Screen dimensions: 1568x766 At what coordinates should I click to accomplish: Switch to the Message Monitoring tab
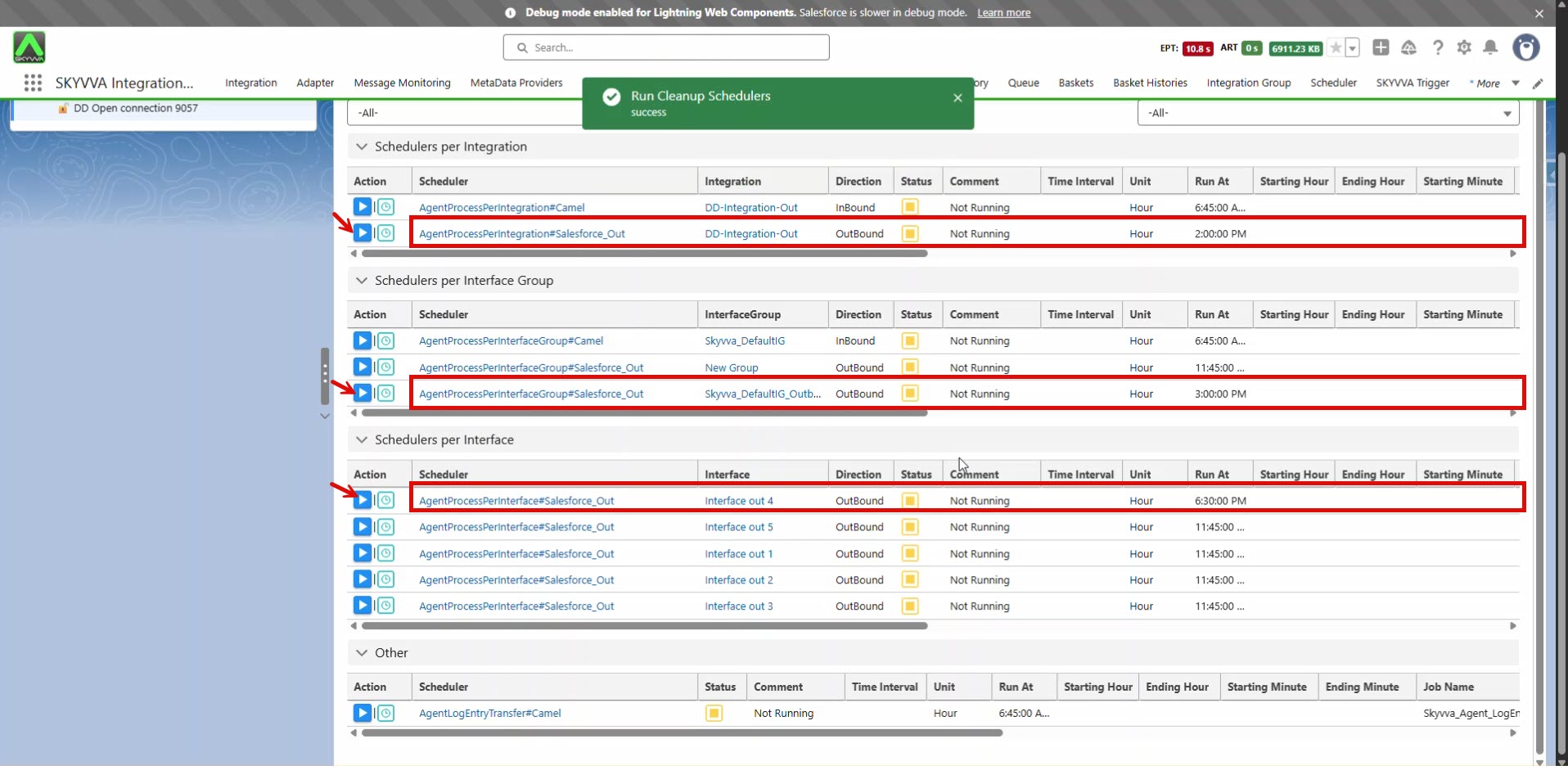click(x=402, y=83)
